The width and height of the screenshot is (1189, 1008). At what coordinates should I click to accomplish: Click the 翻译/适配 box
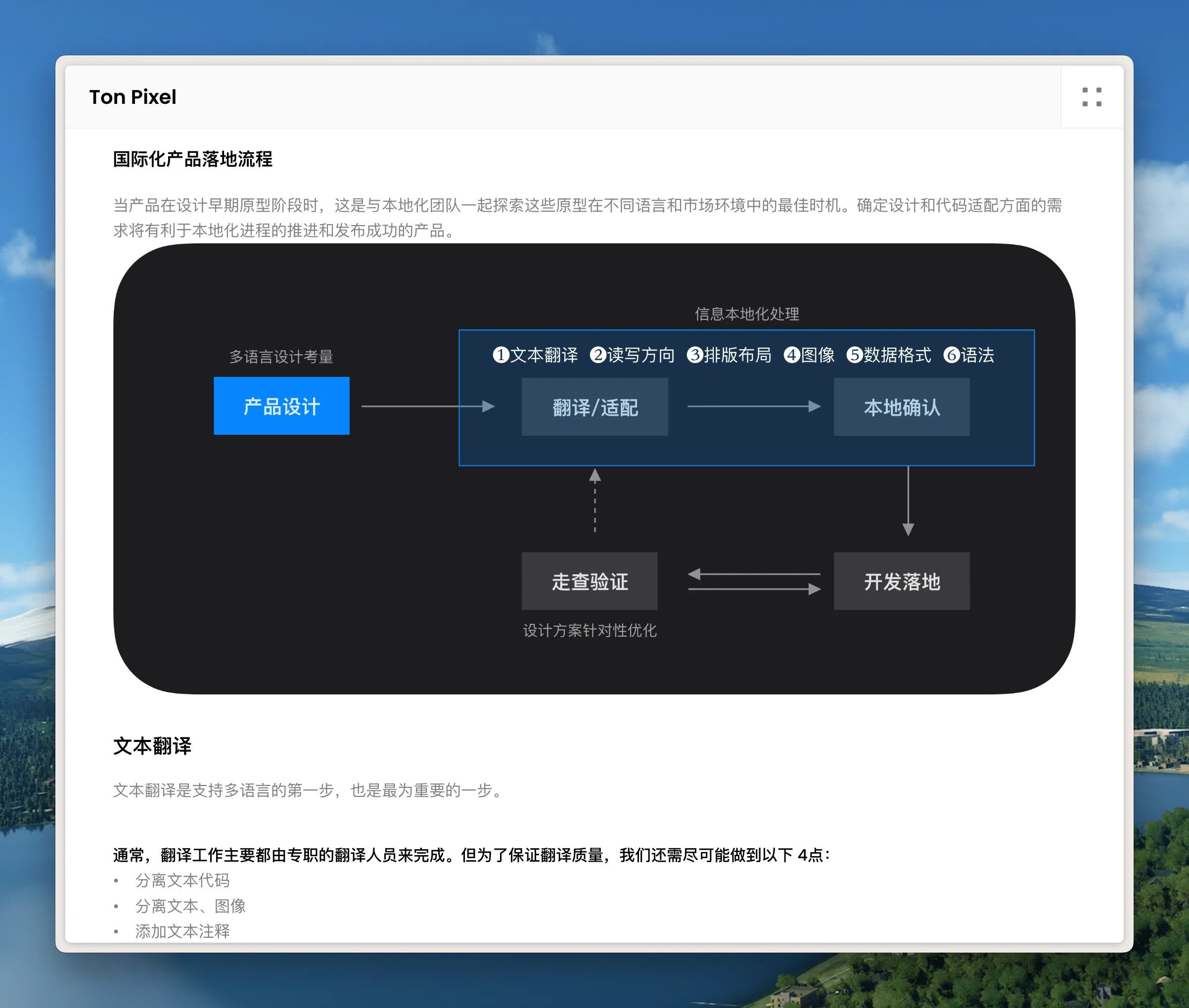point(594,407)
